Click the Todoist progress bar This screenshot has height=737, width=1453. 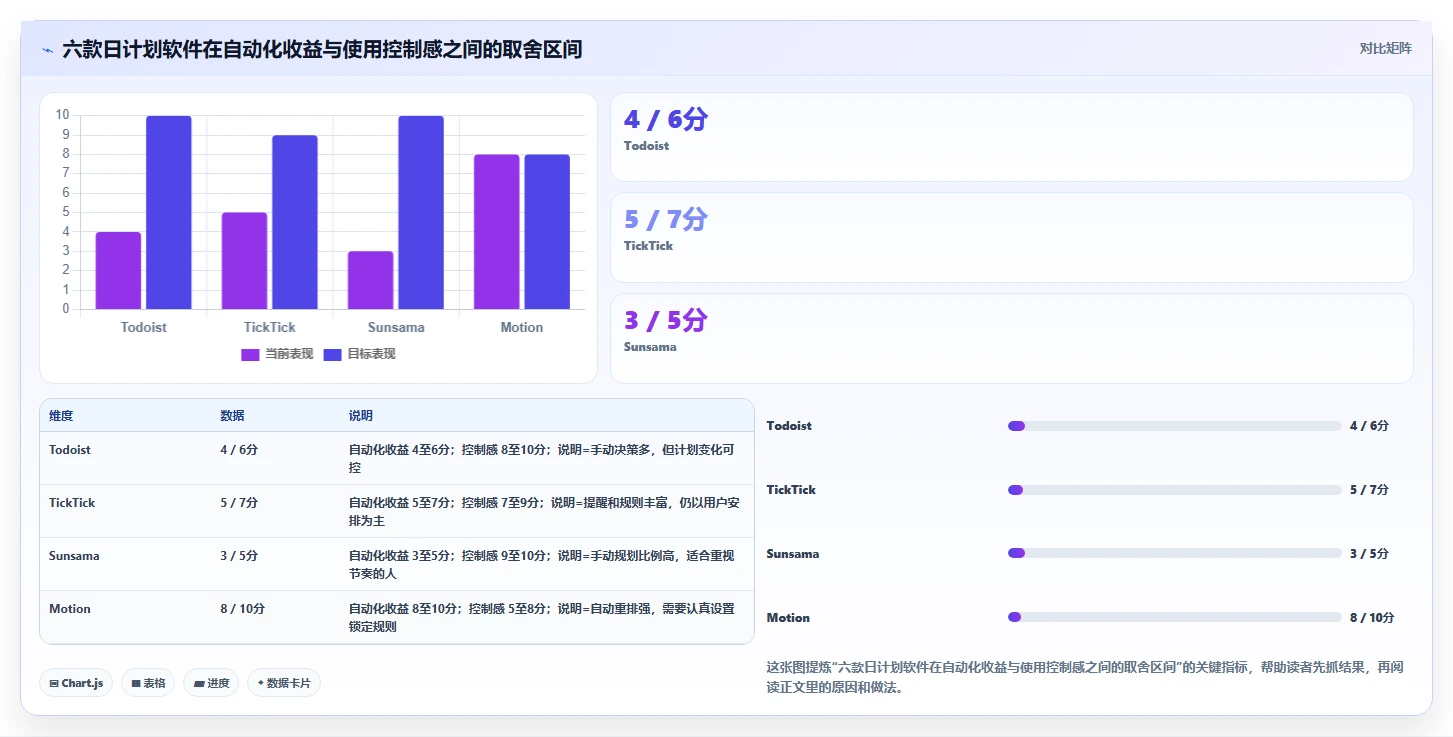(1175, 426)
